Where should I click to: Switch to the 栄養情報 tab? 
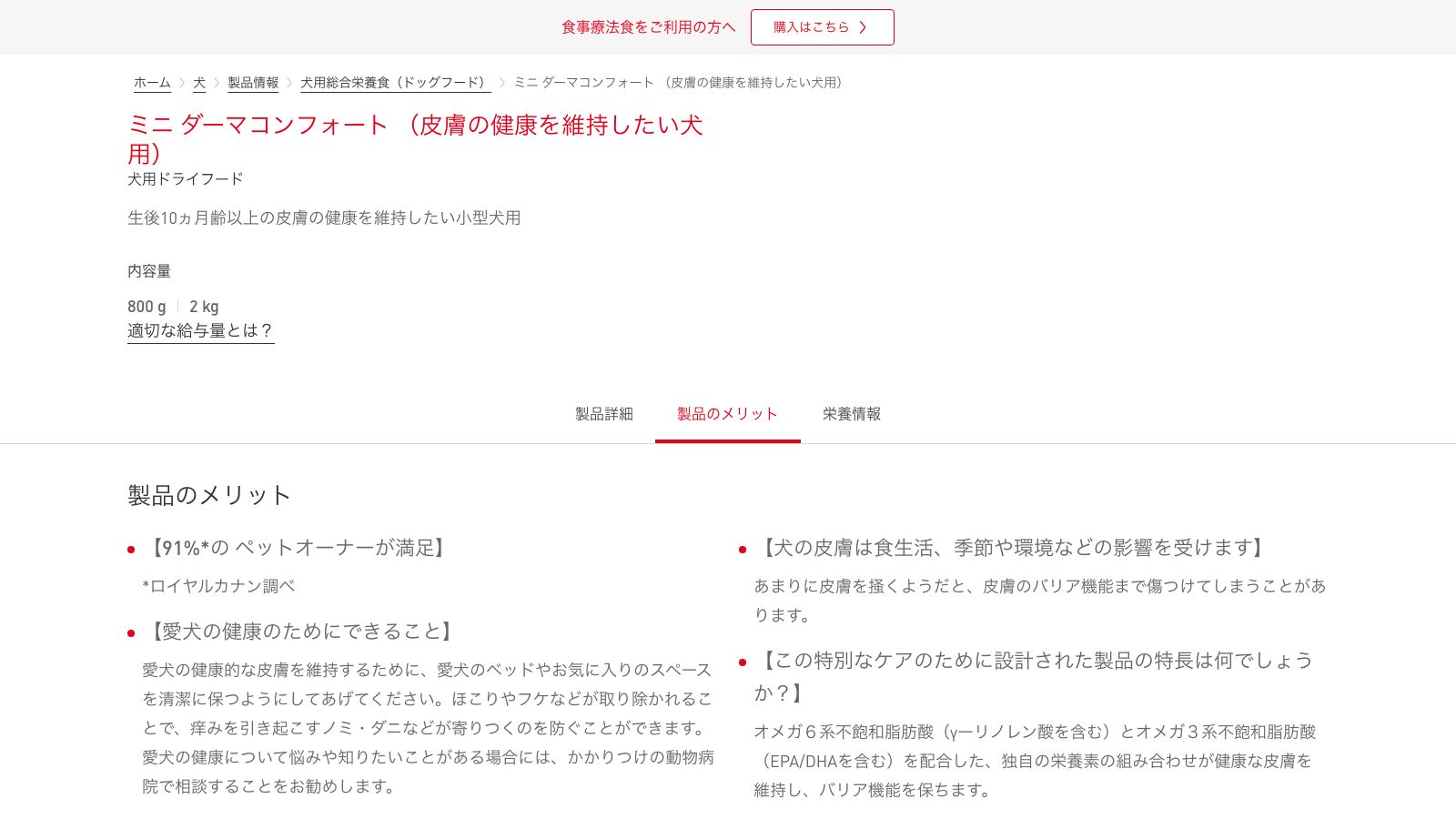[852, 414]
